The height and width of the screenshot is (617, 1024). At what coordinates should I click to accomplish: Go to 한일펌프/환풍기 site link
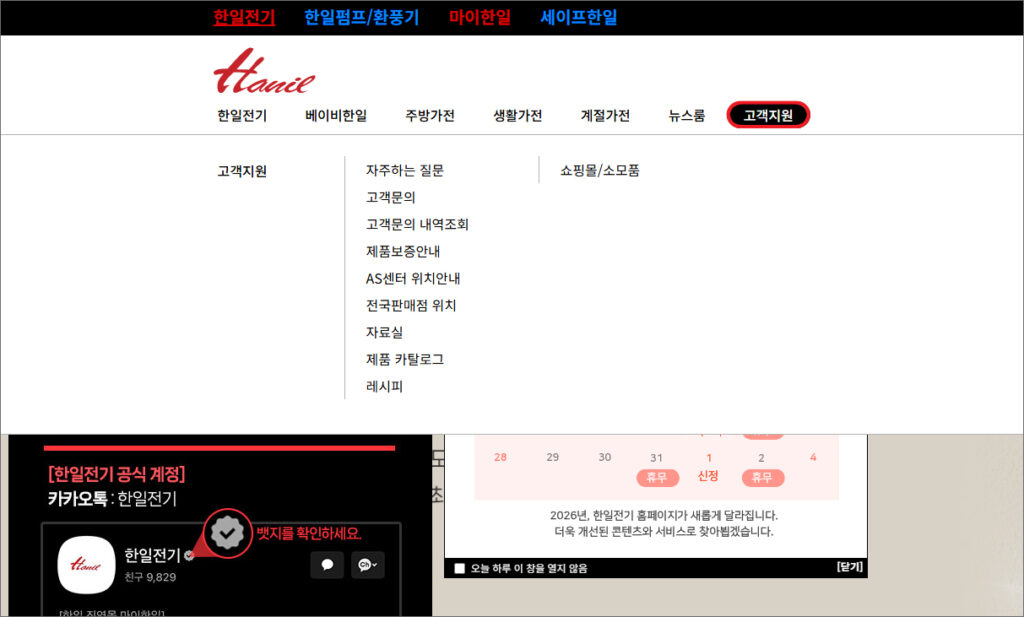(x=362, y=17)
